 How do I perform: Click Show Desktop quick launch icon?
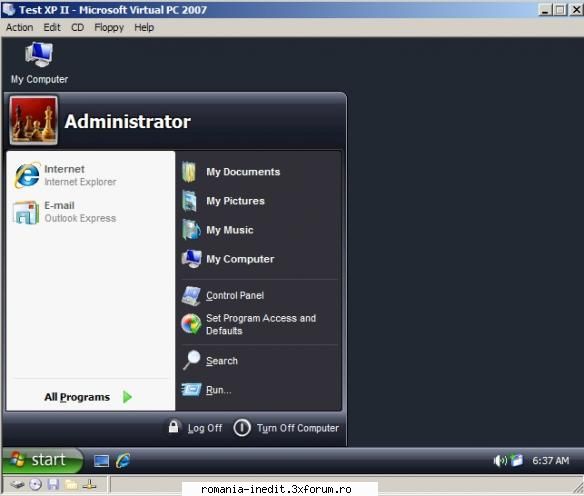coord(101,461)
